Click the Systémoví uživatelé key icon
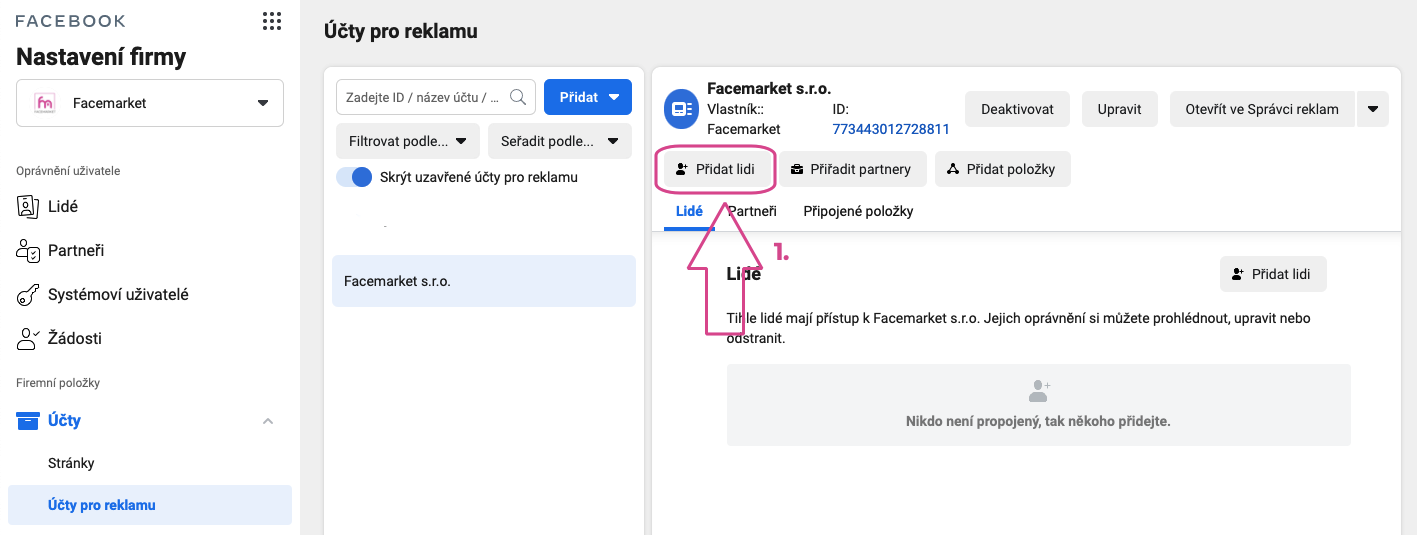The height and width of the screenshot is (535, 1417). (28, 294)
